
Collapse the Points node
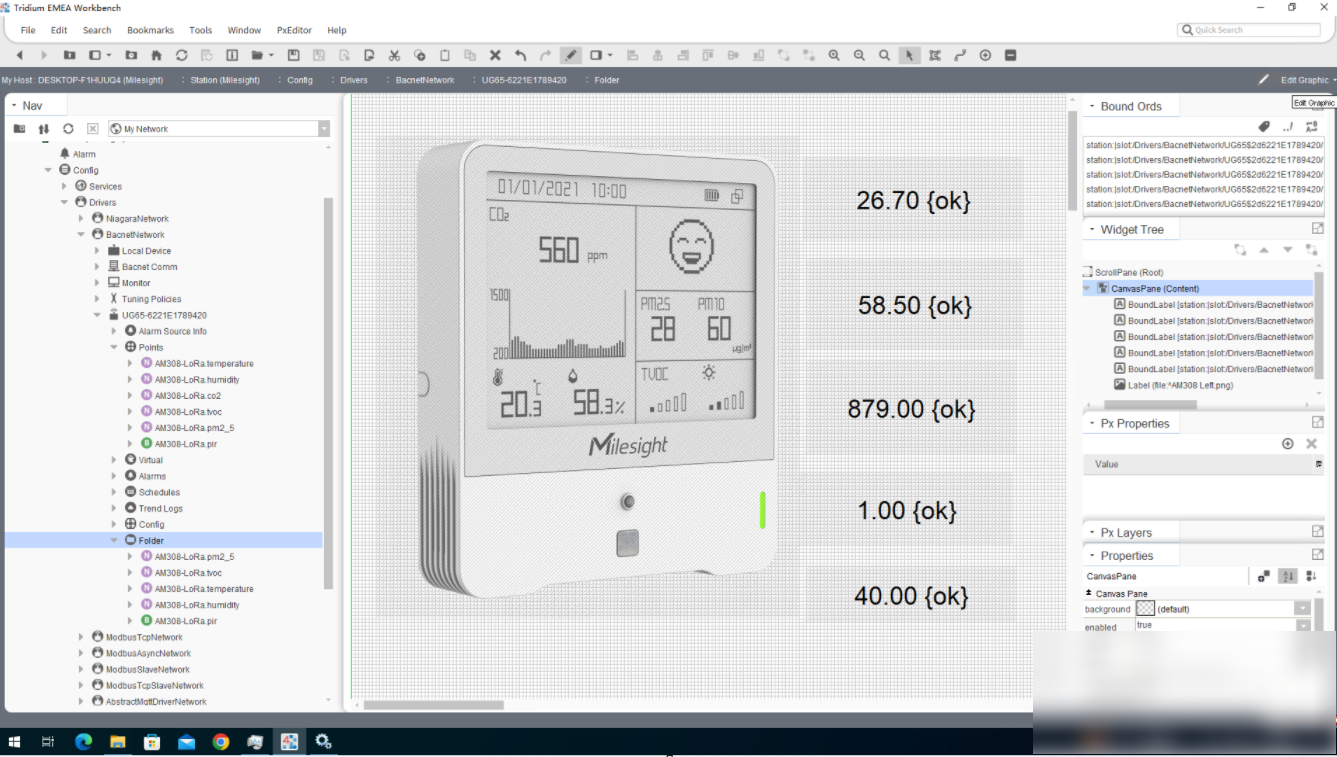(x=114, y=347)
